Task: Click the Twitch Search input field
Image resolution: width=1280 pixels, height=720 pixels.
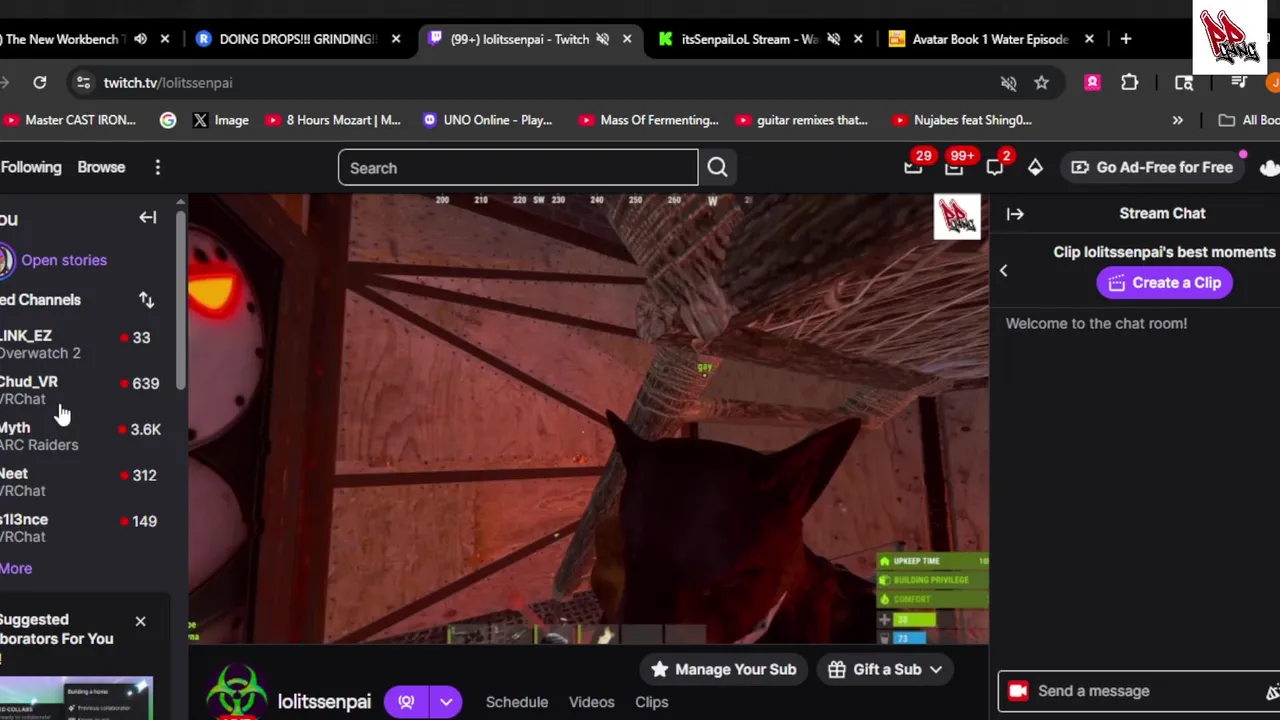Action: [518, 168]
